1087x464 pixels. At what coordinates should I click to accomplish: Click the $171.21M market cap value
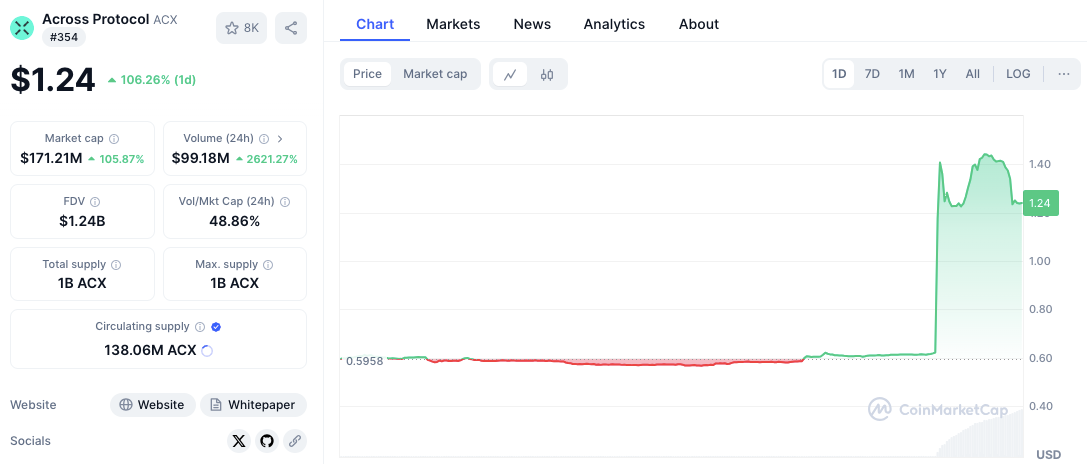click(51, 159)
